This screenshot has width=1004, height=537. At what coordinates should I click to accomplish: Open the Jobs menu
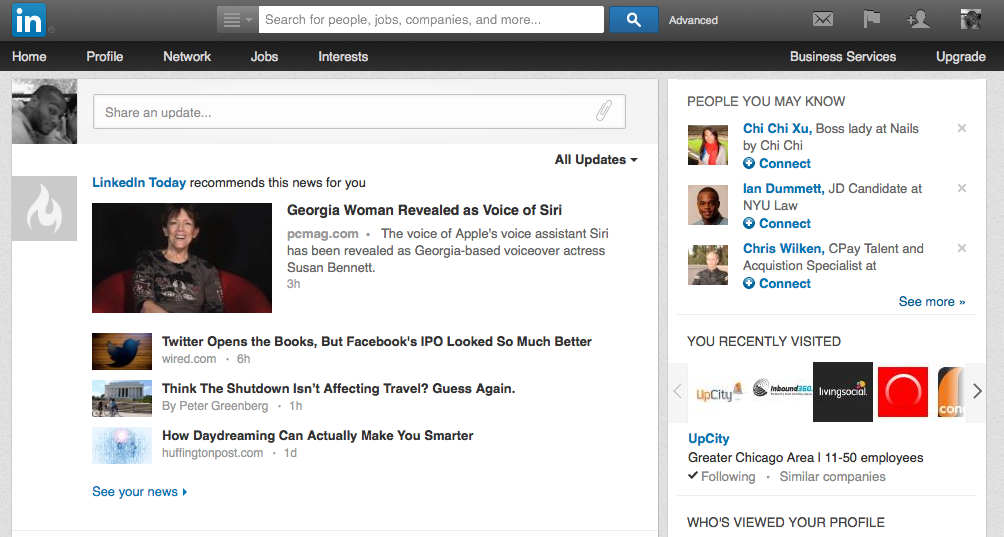264,56
